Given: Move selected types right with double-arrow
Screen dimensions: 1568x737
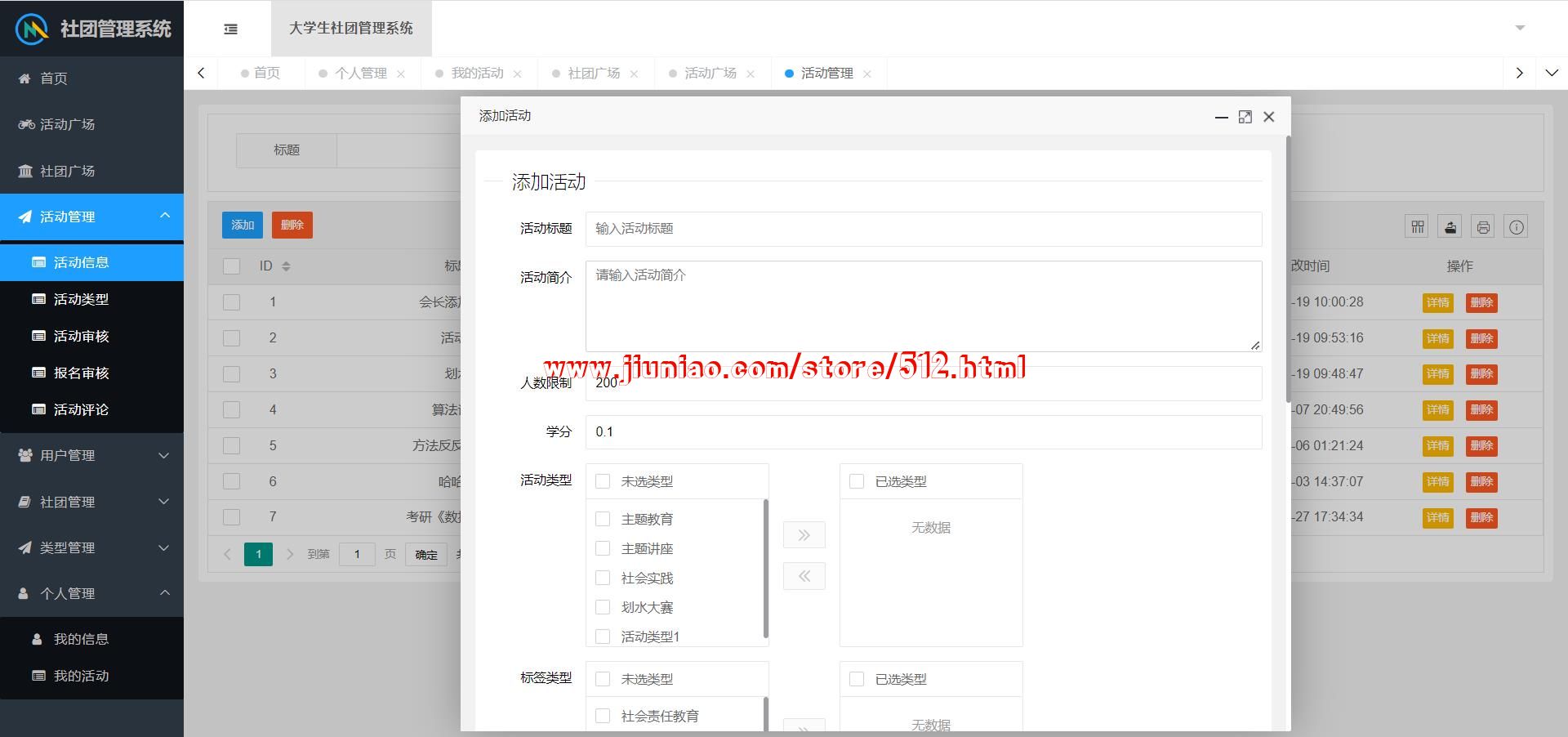Looking at the screenshot, I should coord(804,535).
